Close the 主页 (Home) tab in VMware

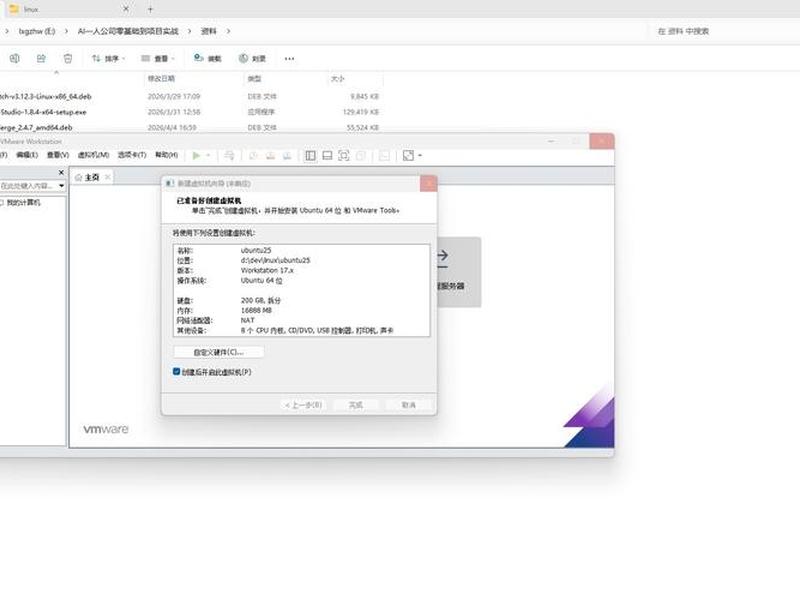[108, 177]
